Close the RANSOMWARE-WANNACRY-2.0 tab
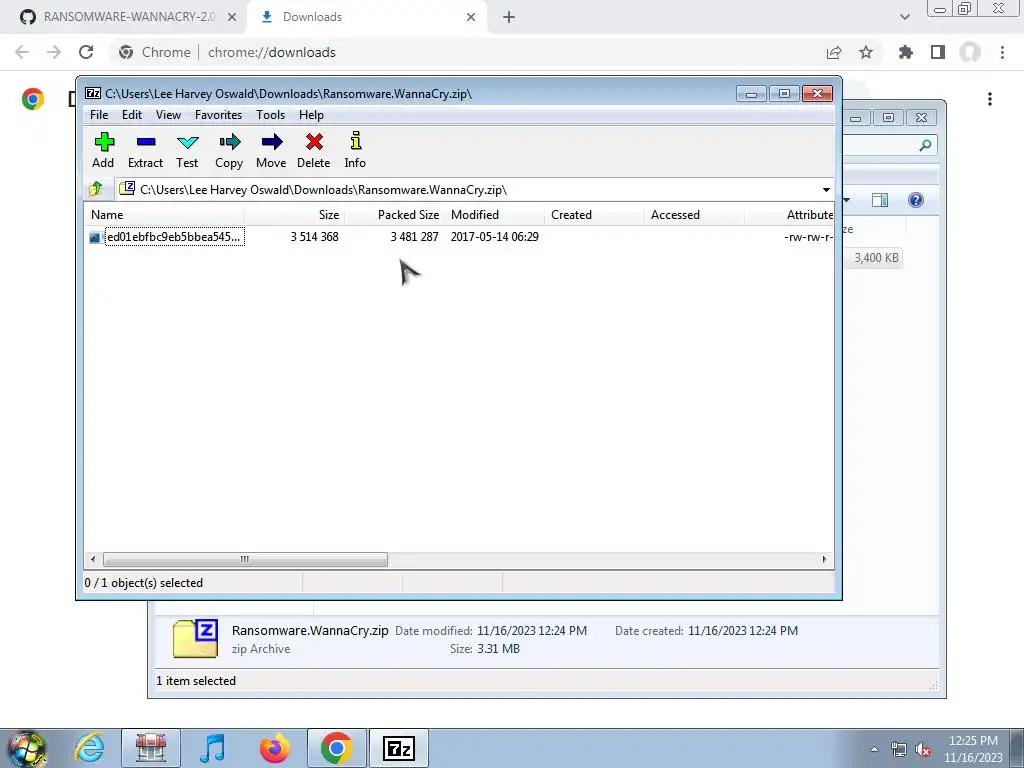Screen dimensions: 1024x768 [x=232, y=17]
